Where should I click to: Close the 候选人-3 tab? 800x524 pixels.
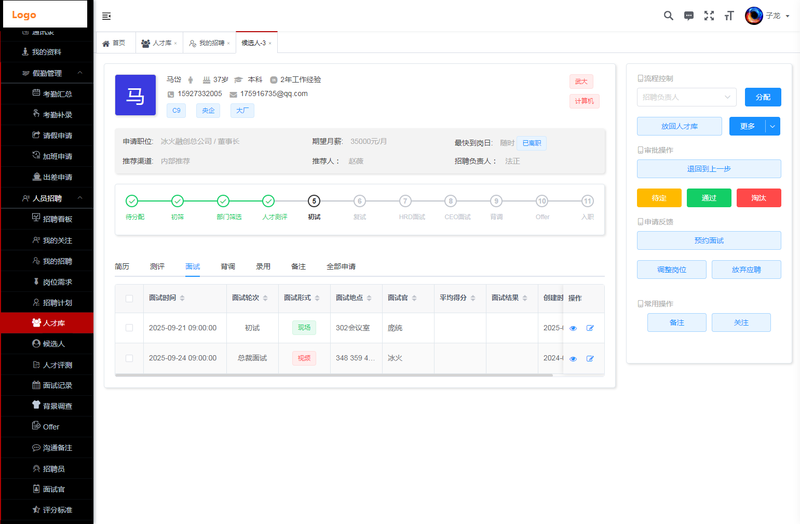point(270,43)
